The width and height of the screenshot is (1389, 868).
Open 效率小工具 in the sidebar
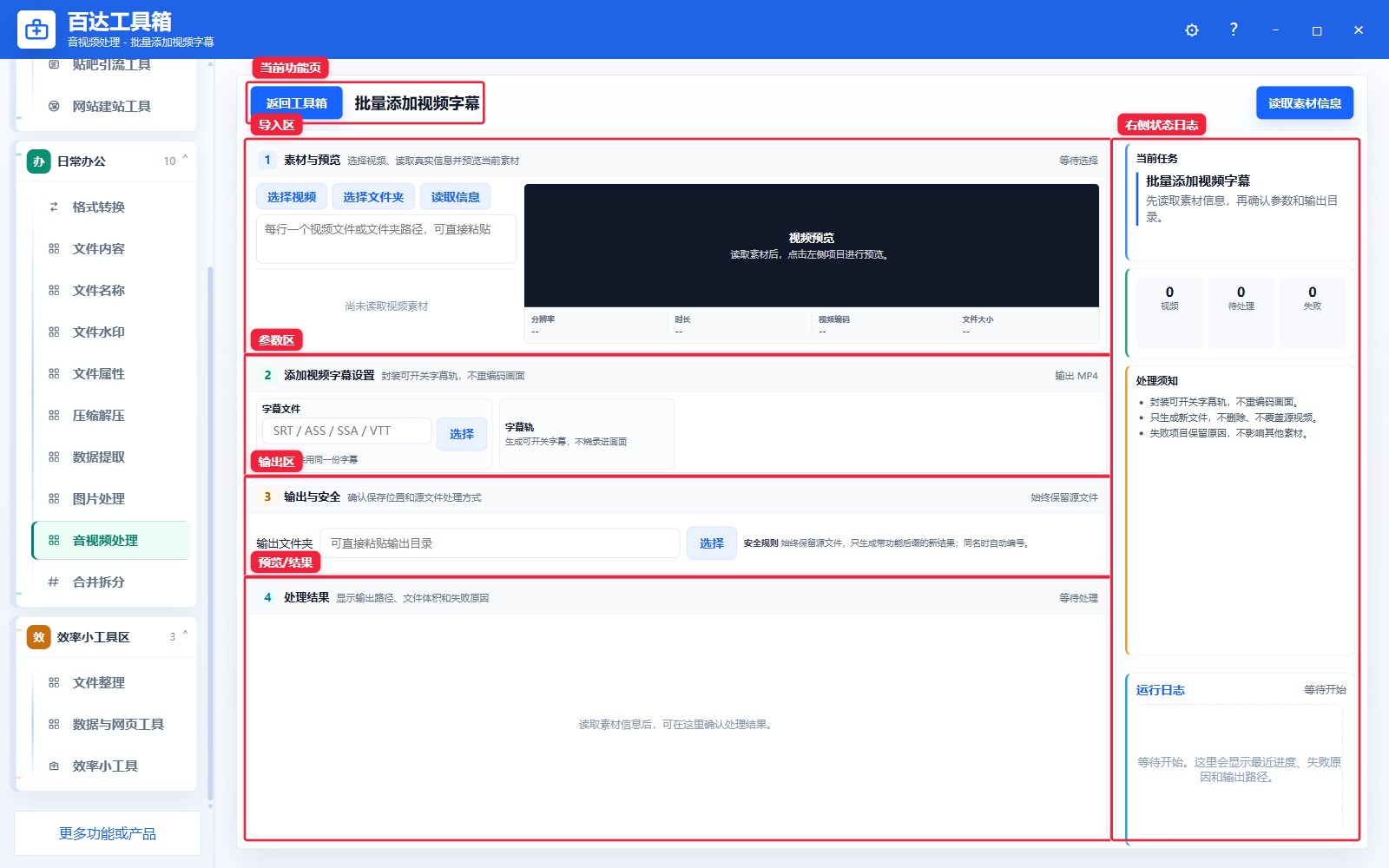pyautogui.click(x=111, y=766)
